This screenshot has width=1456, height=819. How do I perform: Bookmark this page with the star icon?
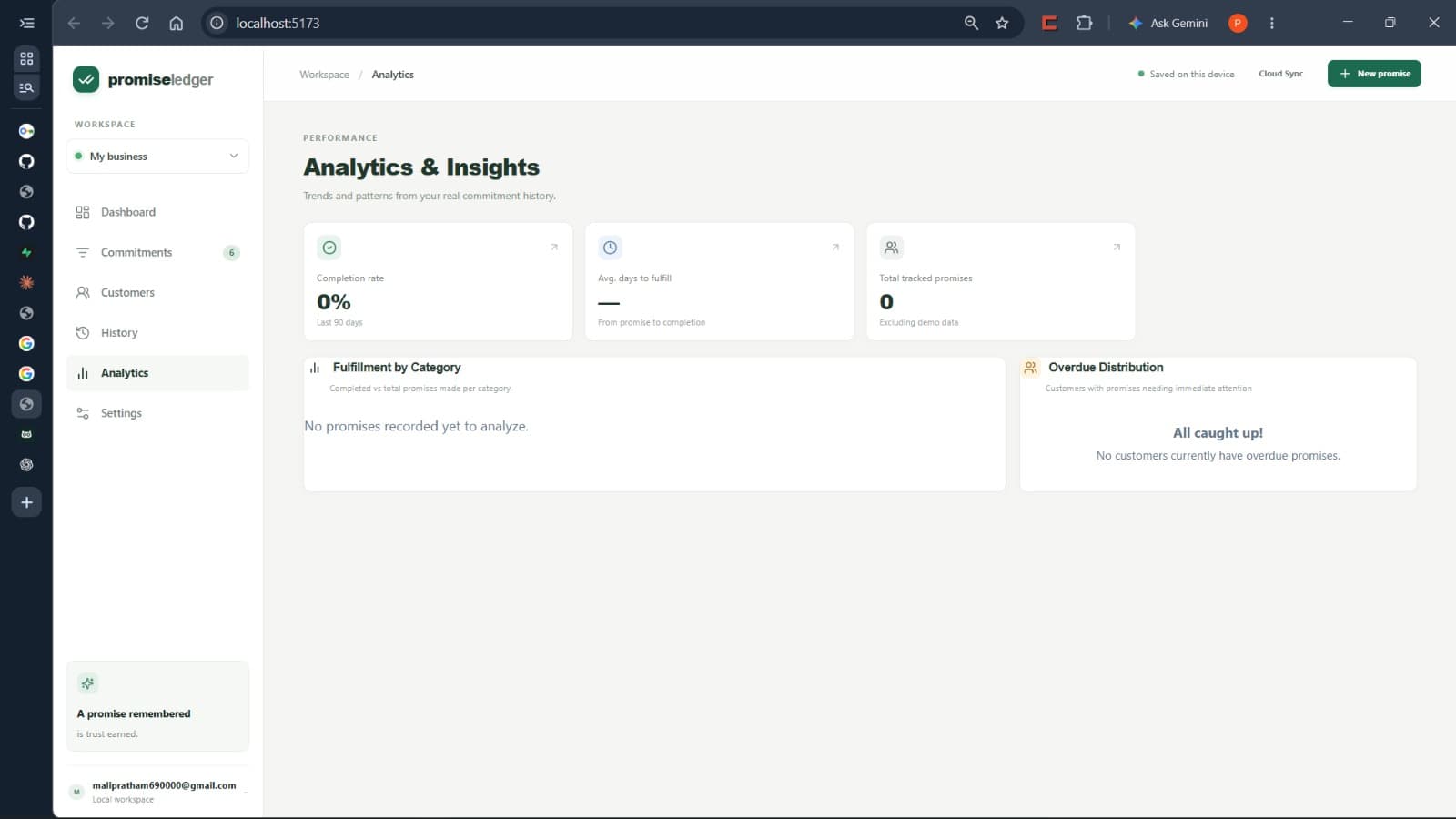click(x=1002, y=23)
